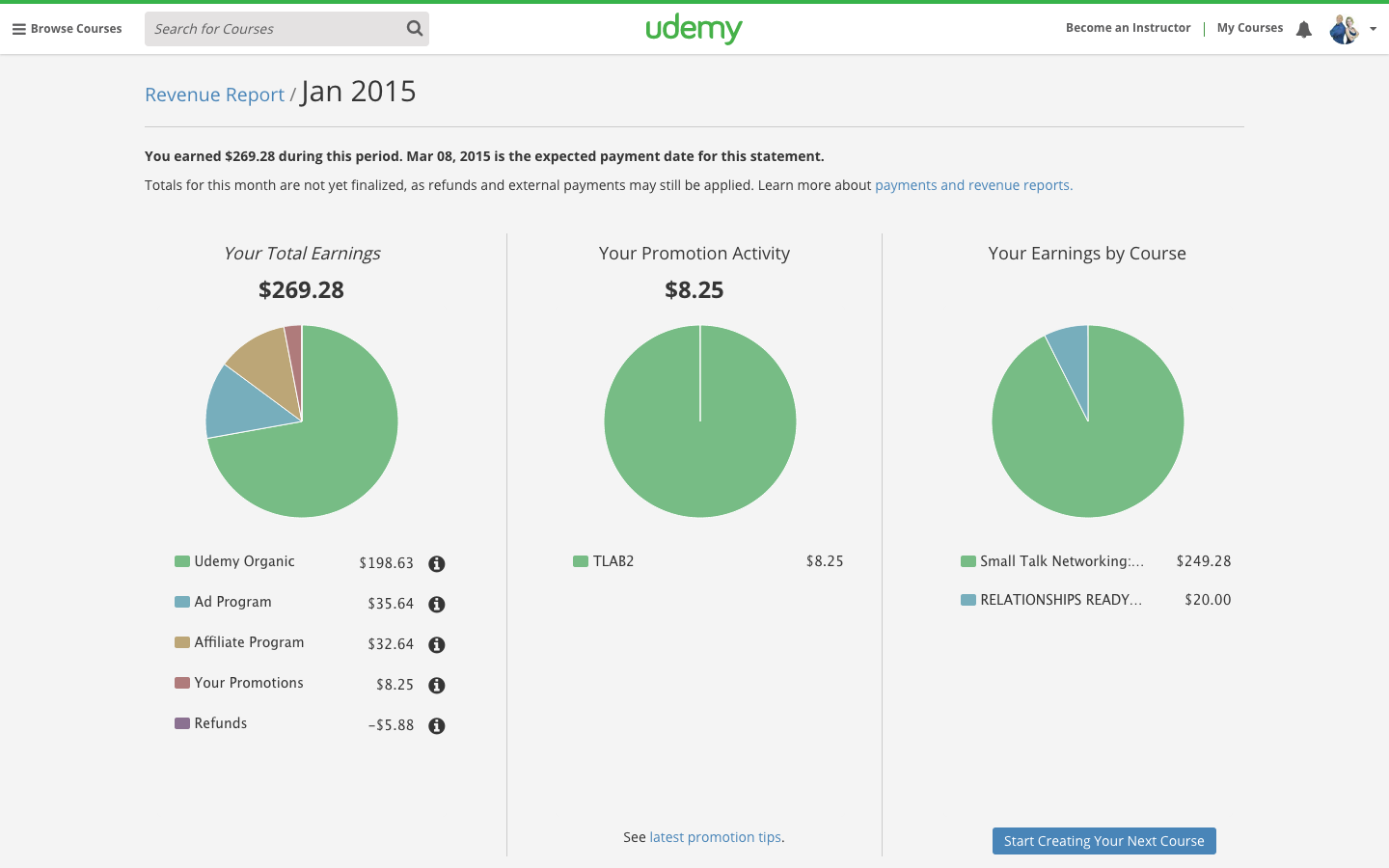Show info for Udemy Organic earnings

[437, 563]
